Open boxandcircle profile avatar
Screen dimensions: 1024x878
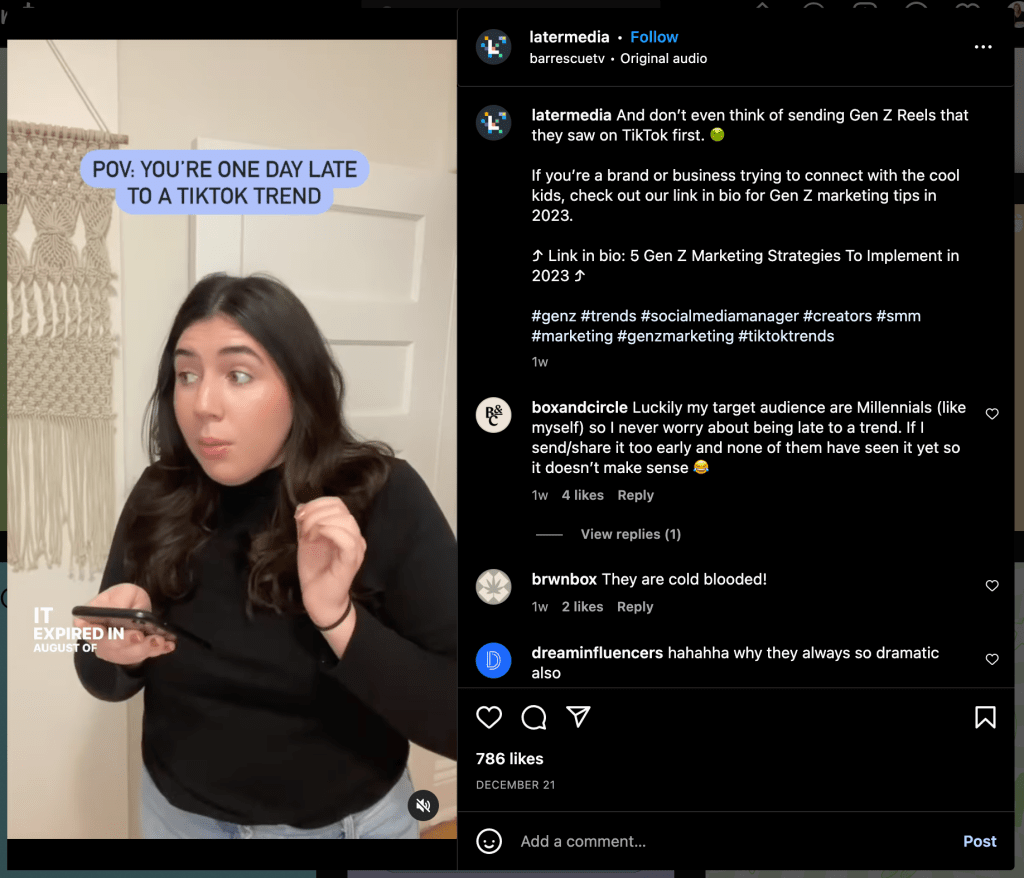pos(493,415)
